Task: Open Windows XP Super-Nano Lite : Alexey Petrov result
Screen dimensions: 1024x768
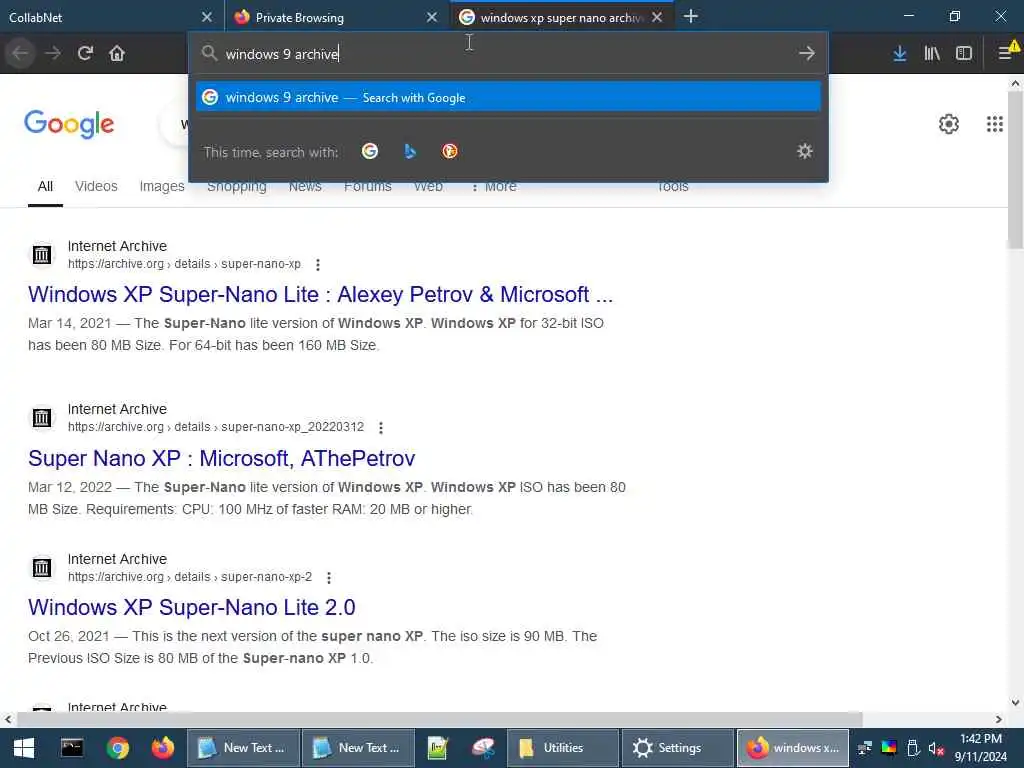Action: 321,295
